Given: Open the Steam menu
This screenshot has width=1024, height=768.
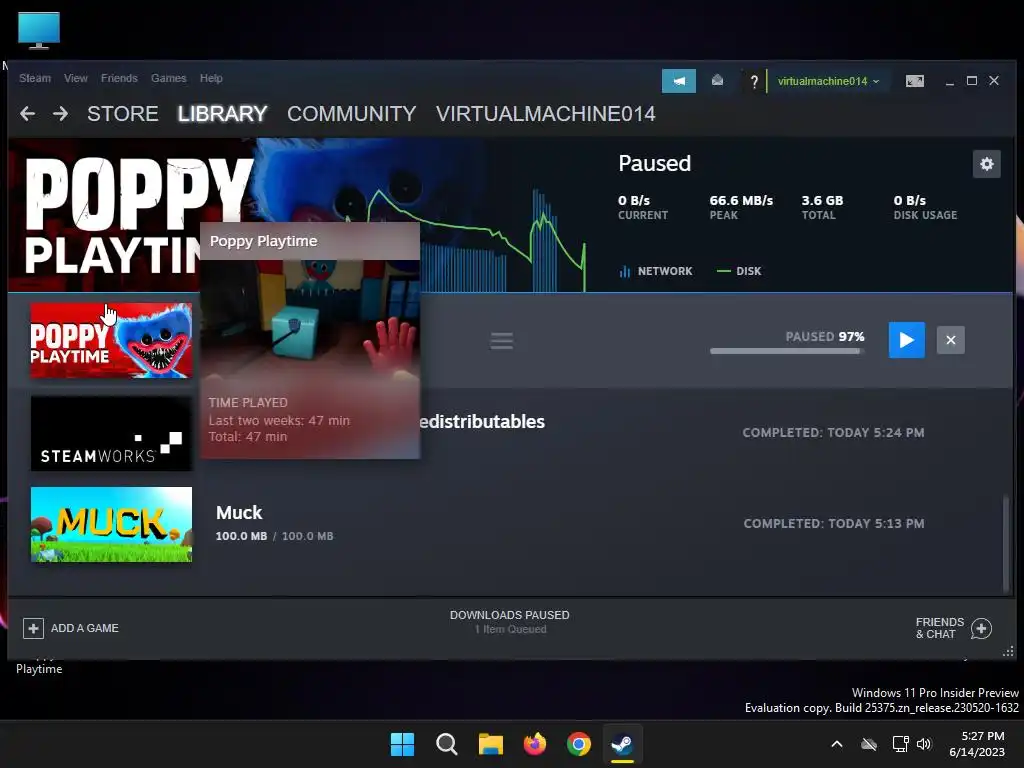Looking at the screenshot, I should (35, 78).
